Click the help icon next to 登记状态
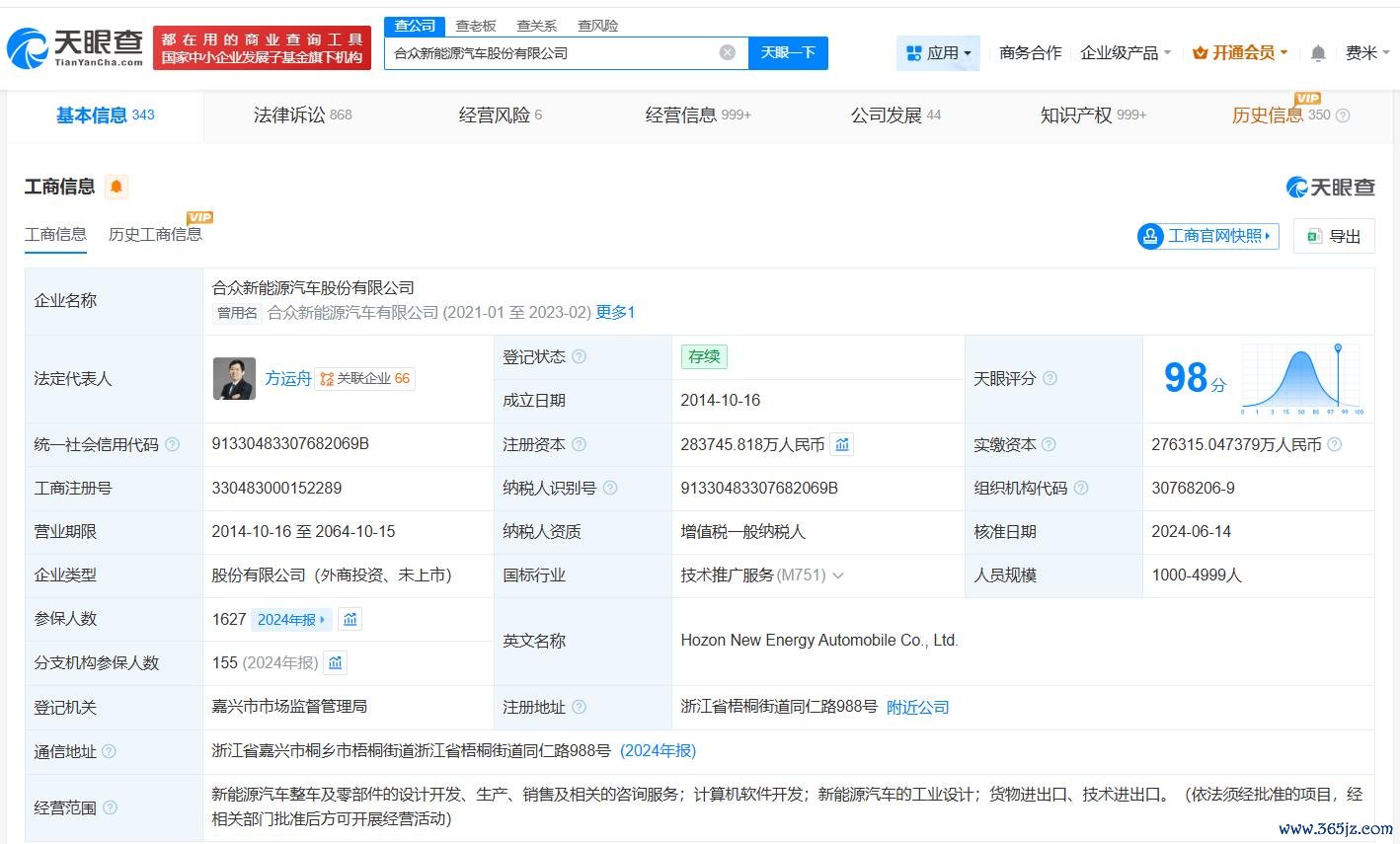This screenshot has width=1400, height=844. pos(580,356)
